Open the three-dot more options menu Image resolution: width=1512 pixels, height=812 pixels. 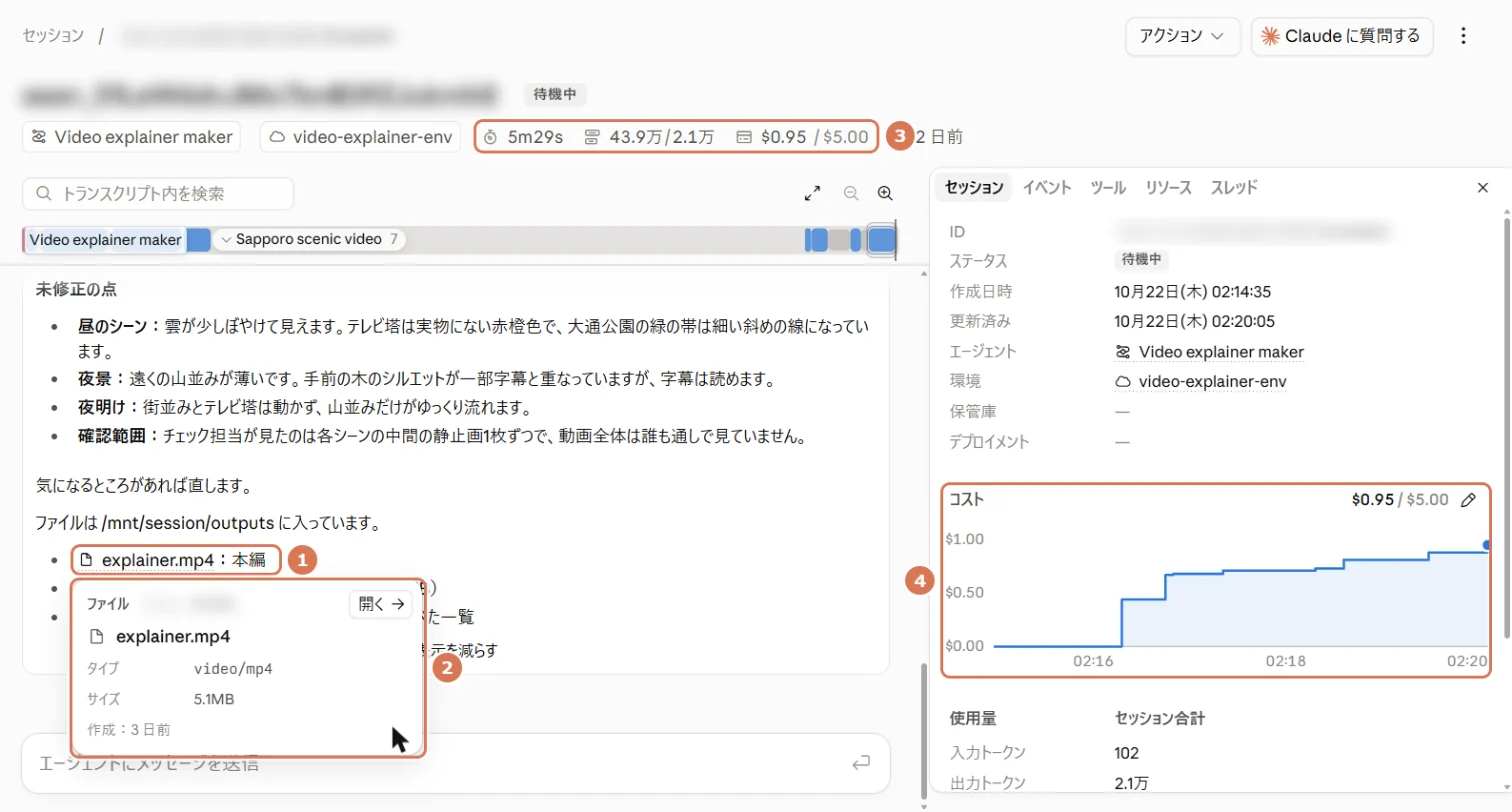[1463, 36]
